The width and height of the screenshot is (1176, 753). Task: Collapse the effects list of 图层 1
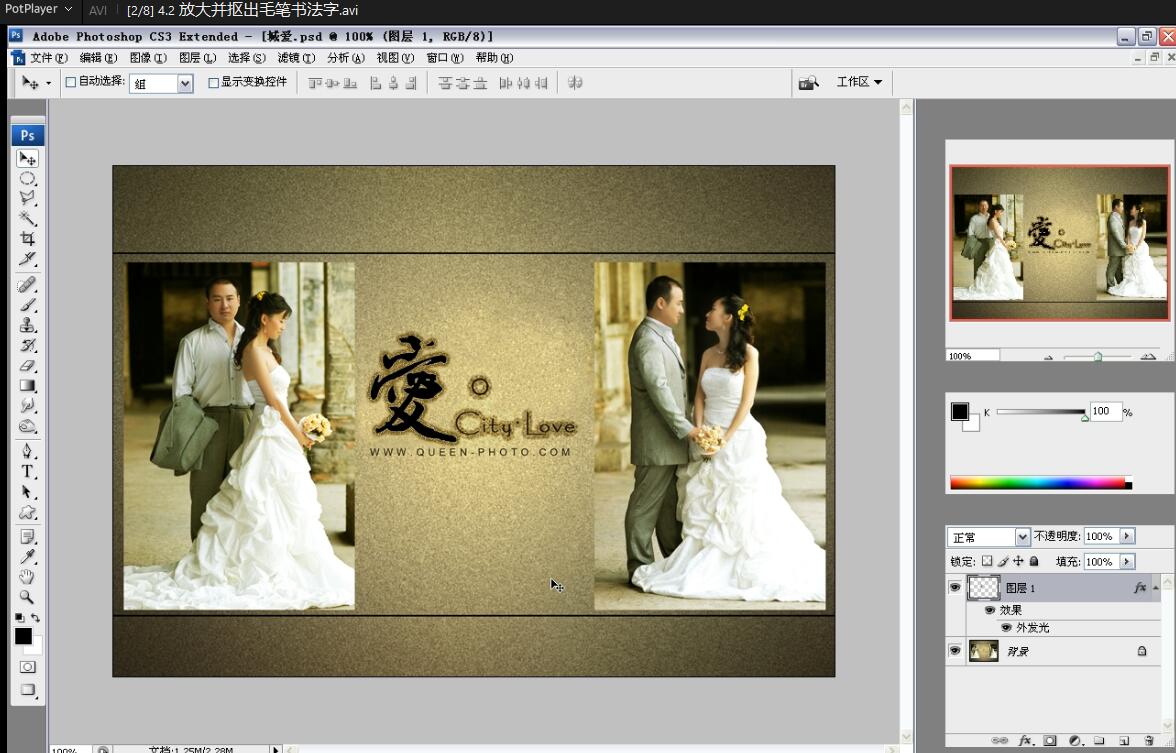[1156, 587]
